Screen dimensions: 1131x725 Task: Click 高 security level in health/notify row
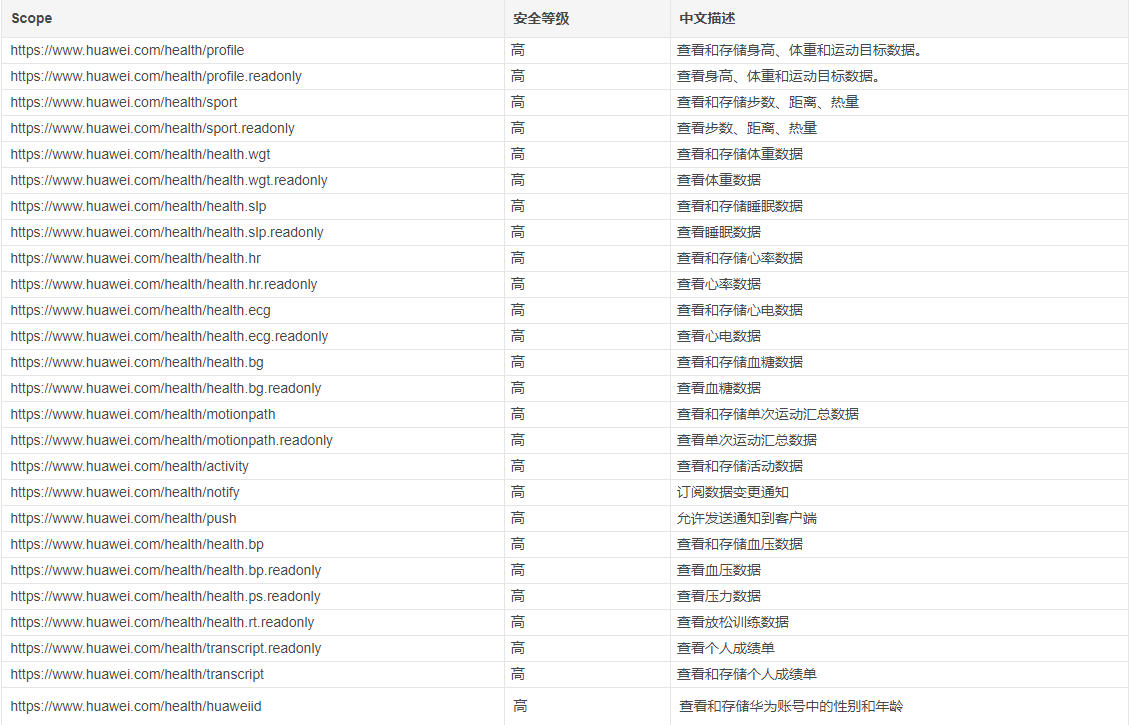tap(518, 492)
